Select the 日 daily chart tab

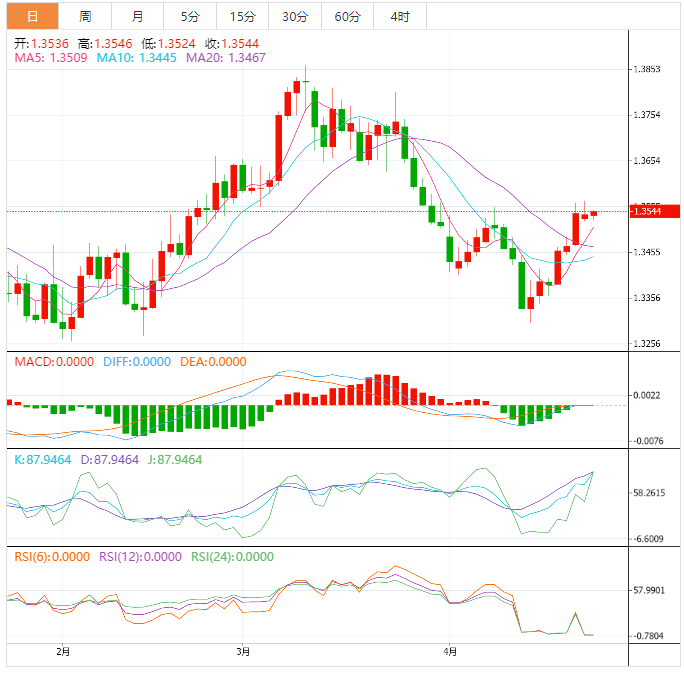point(32,16)
